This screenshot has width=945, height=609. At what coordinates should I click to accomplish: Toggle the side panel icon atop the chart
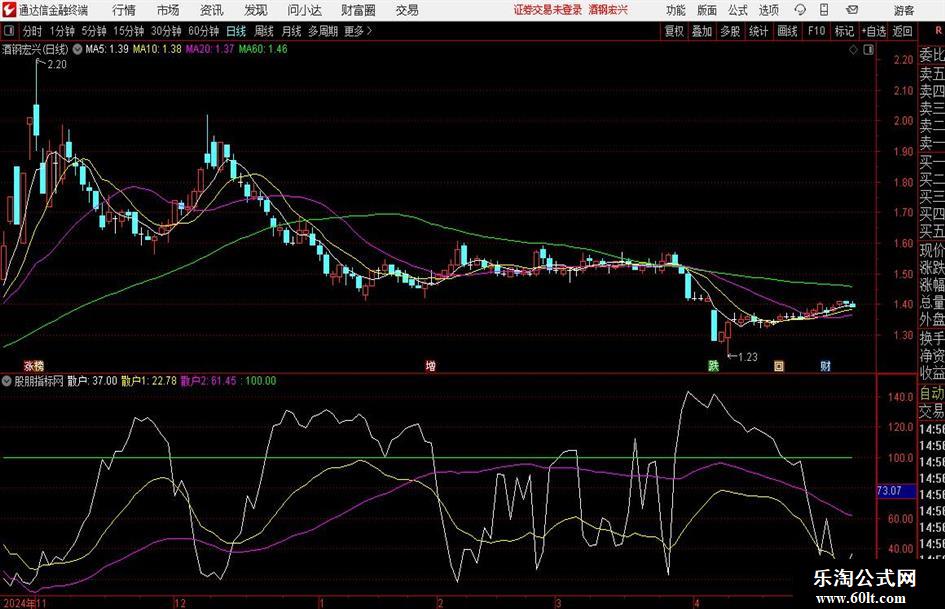[x=868, y=50]
